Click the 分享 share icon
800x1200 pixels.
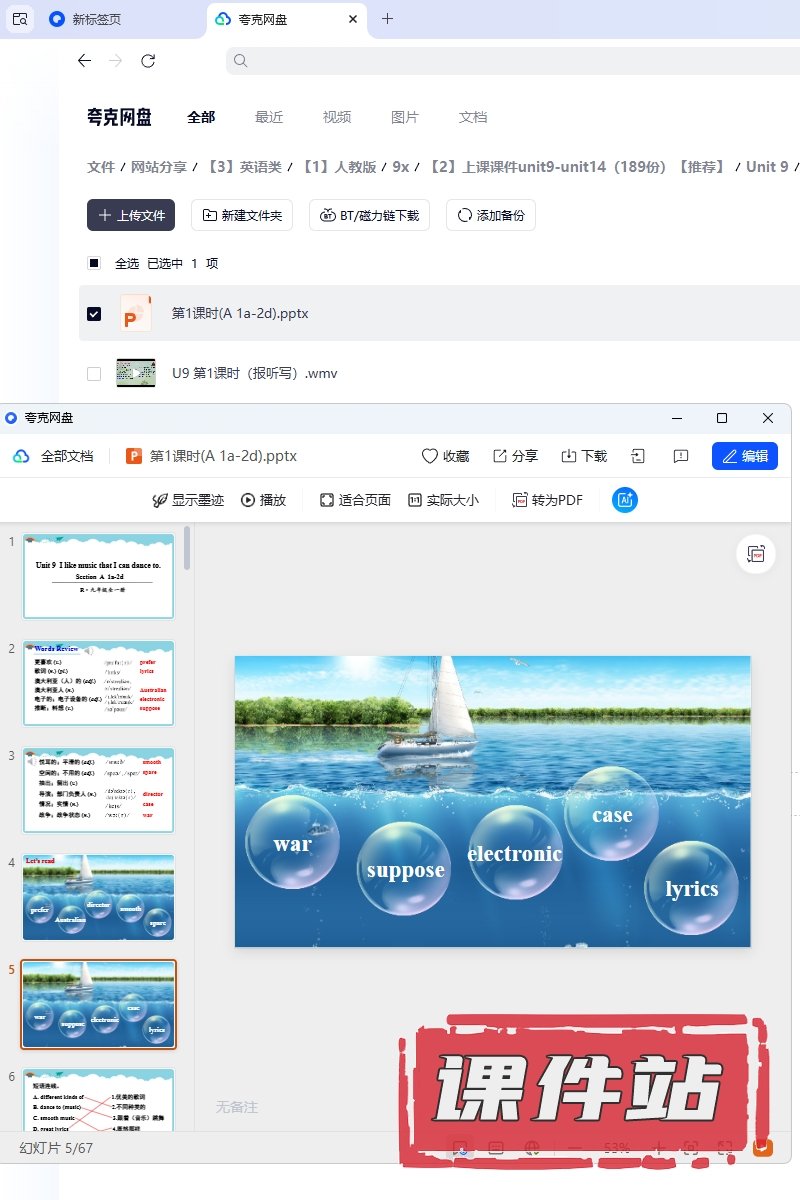(500, 456)
